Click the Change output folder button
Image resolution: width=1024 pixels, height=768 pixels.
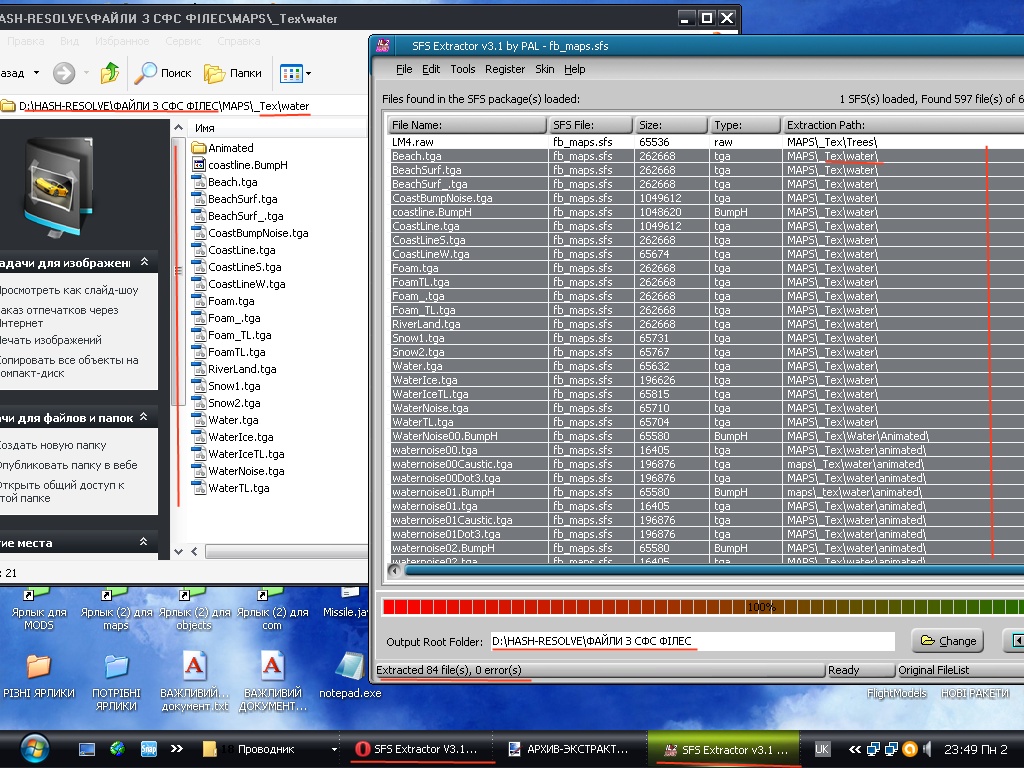click(947, 641)
